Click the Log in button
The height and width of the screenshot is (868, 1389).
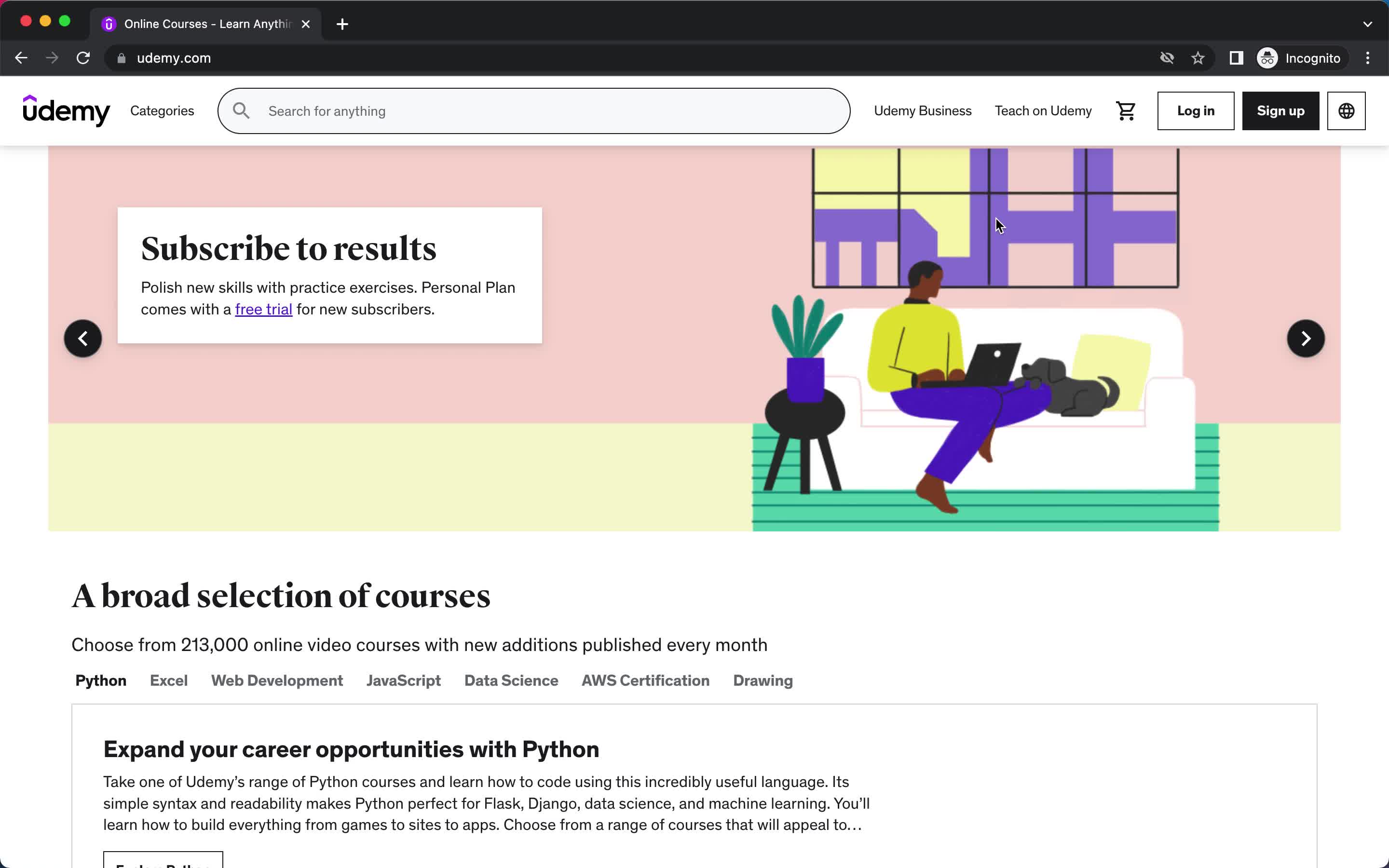pyautogui.click(x=1196, y=111)
